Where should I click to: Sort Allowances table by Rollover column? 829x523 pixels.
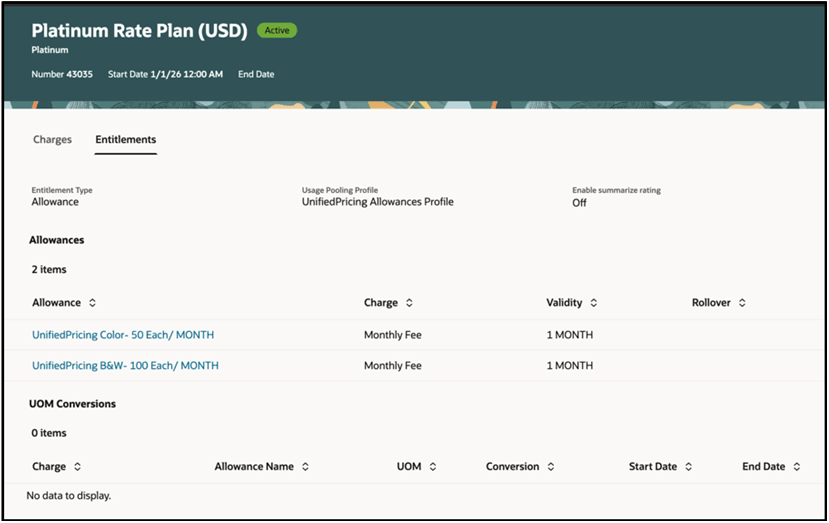click(x=742, y=303)
